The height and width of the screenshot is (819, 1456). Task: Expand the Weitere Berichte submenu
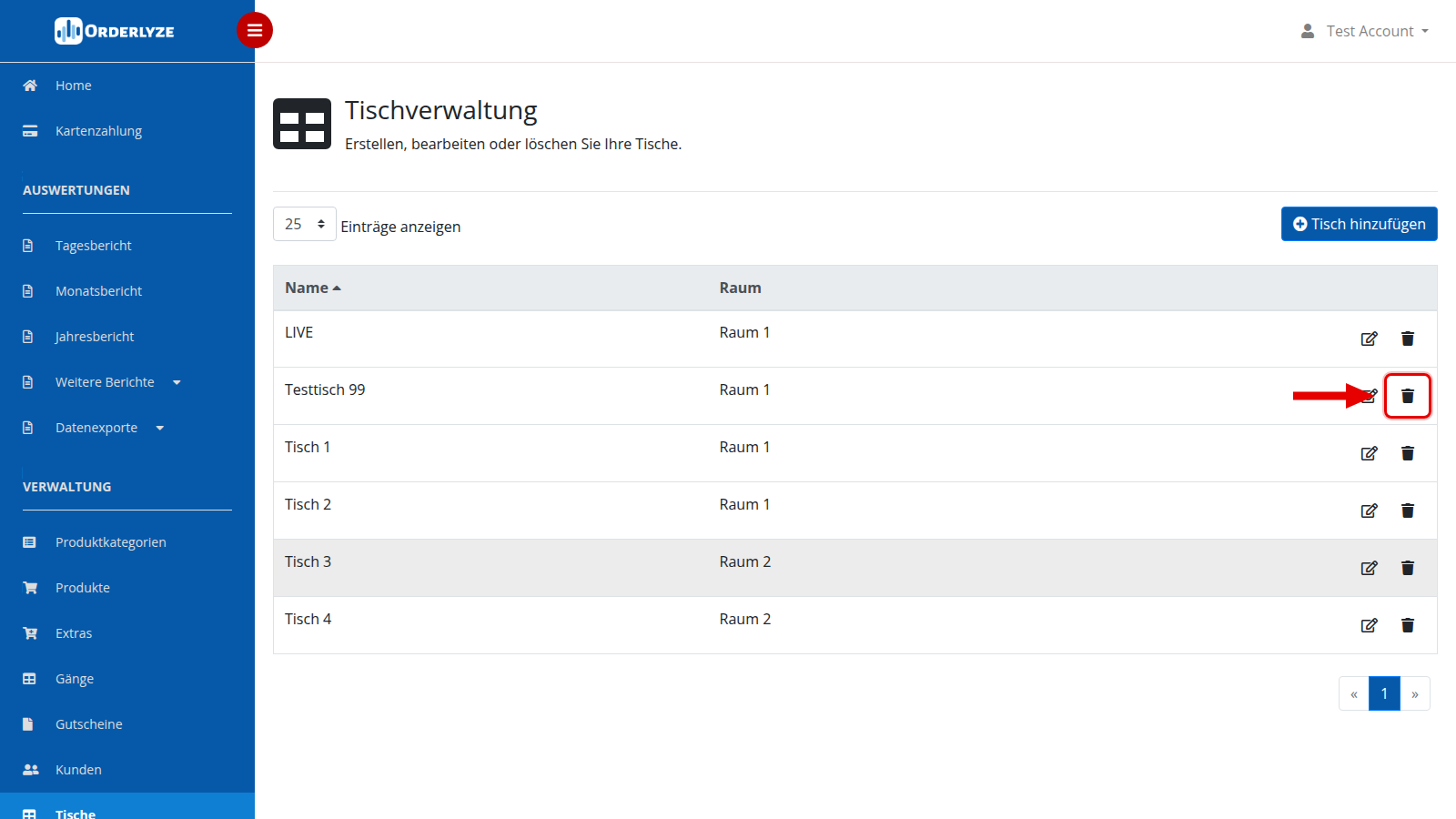pos(118,382)
